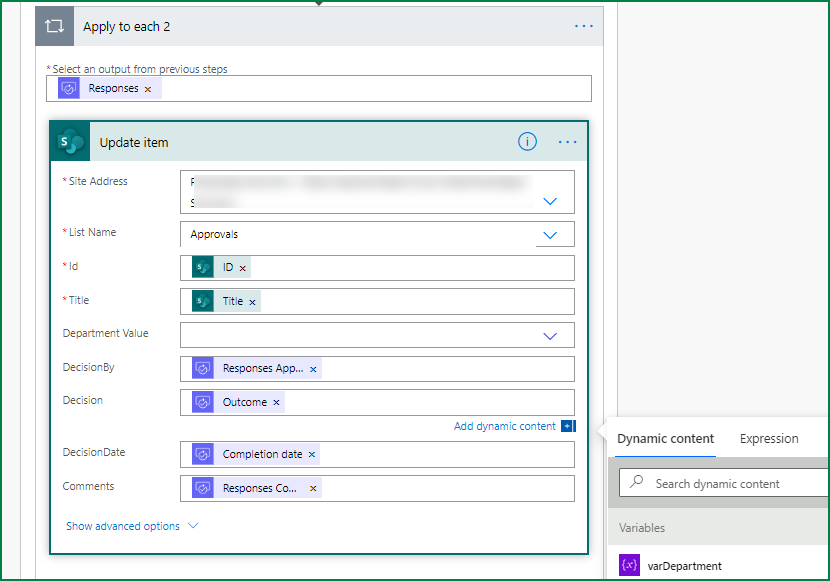The width and height of the screenshot is (830, 581).
Task: Click inside the DecisionDate field
Action: (377, 455)
